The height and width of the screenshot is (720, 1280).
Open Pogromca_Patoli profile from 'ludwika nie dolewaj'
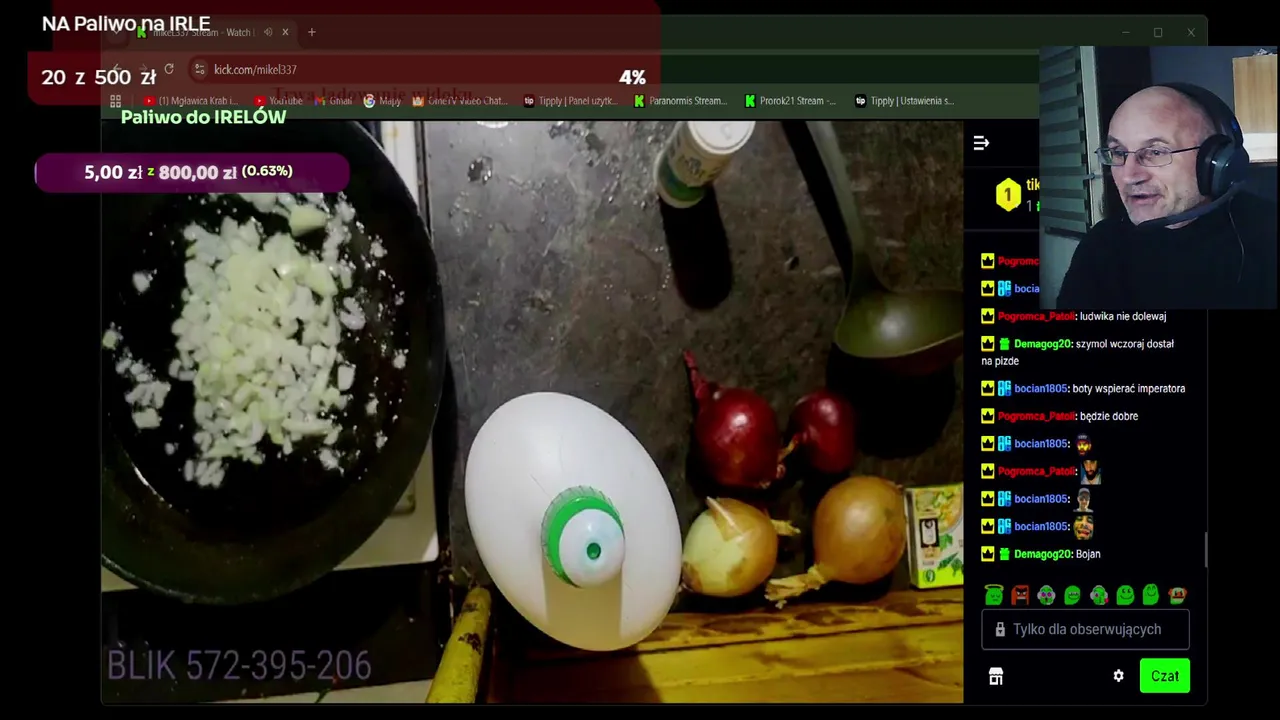tap(1036, 316)
